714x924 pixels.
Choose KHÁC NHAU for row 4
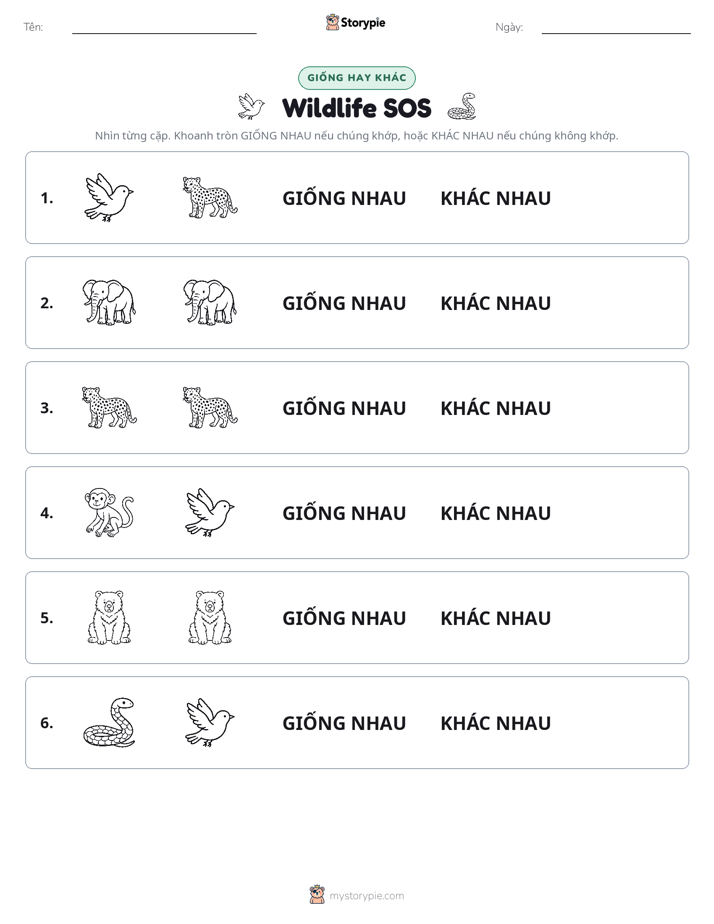495,513
